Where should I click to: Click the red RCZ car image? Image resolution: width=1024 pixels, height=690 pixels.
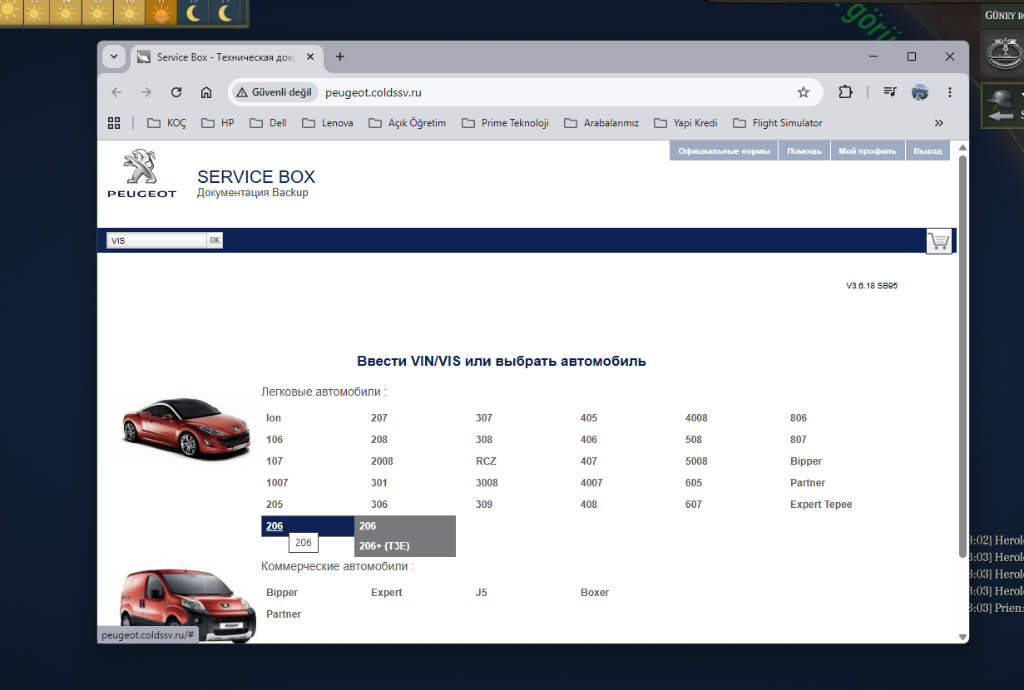point(186,427)
